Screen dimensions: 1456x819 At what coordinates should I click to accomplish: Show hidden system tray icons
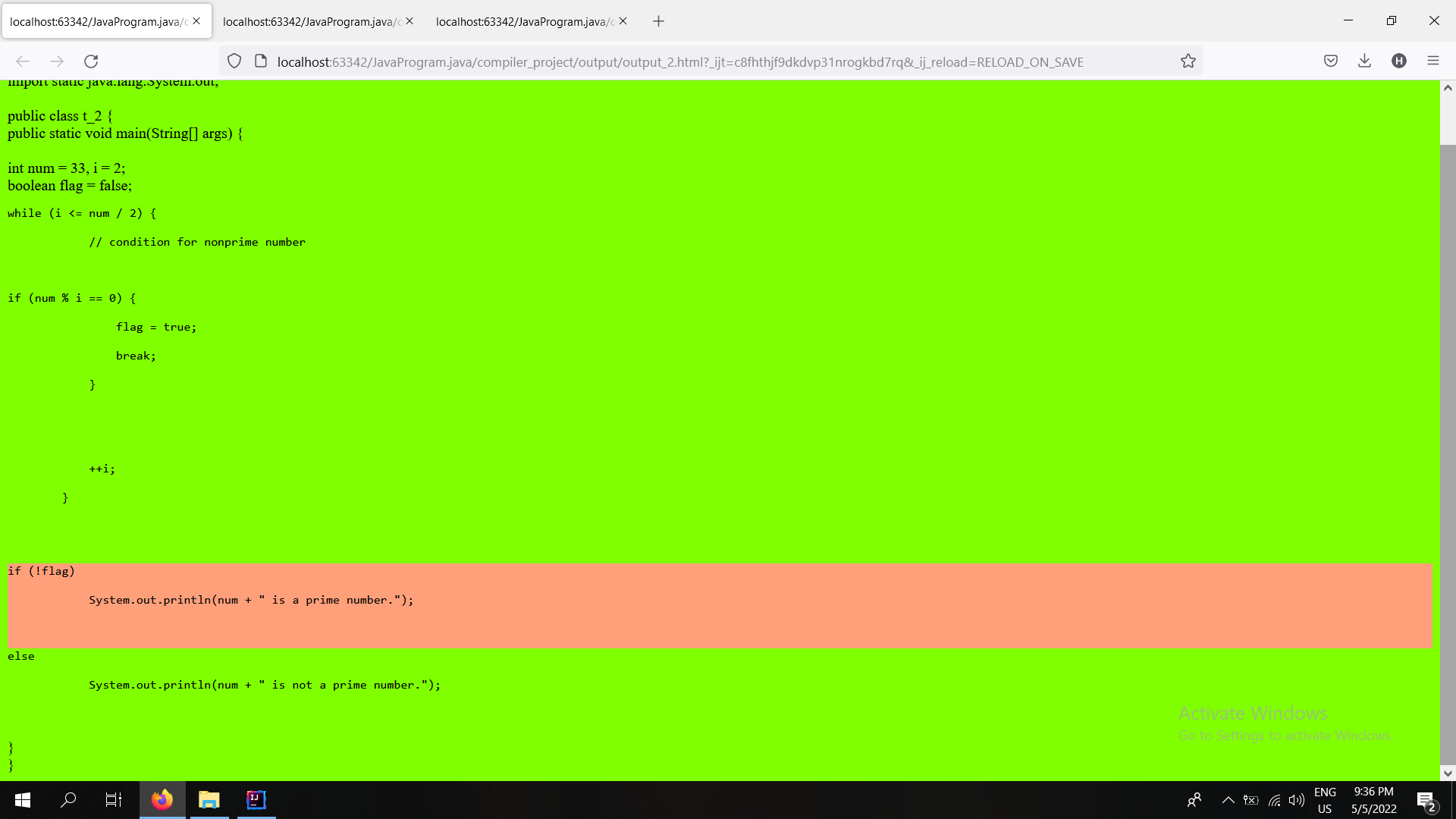[1229, 799]
